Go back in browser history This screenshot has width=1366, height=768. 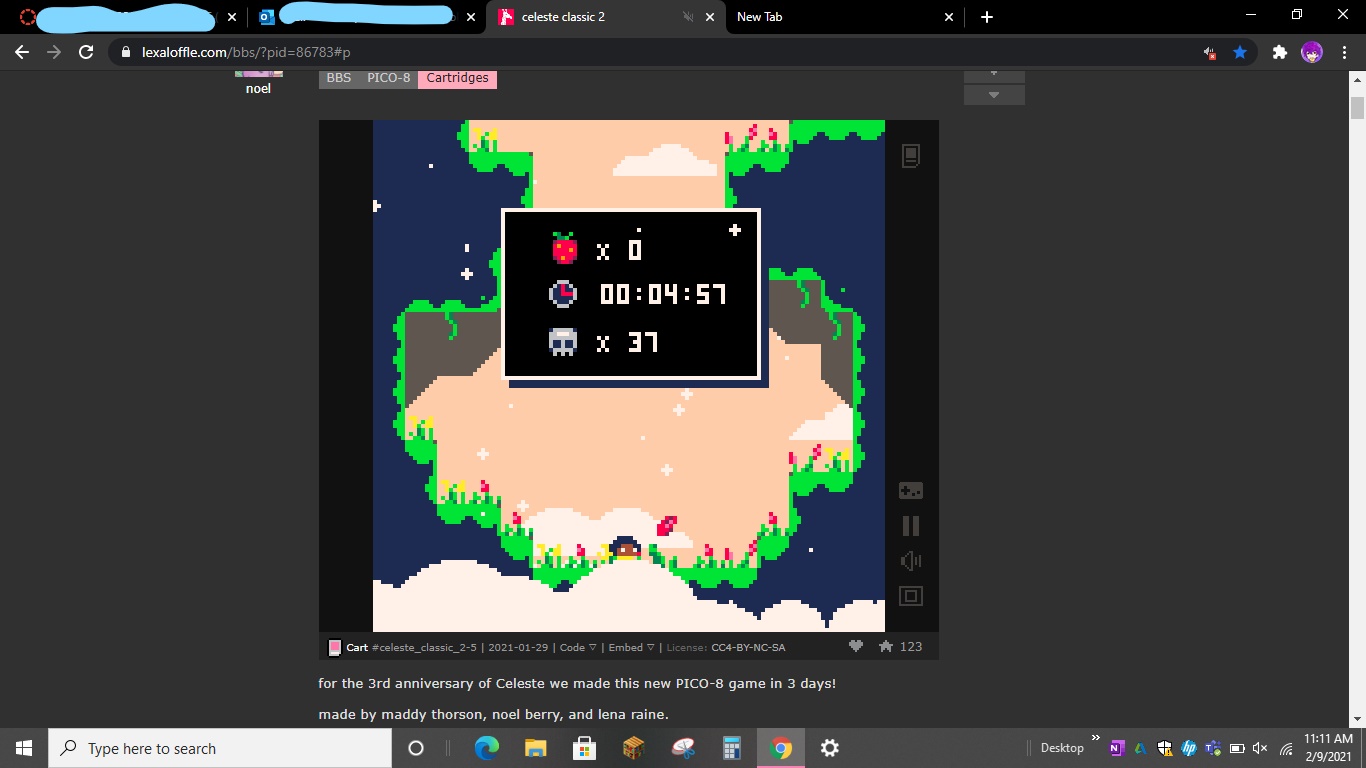tap(22, 52)
